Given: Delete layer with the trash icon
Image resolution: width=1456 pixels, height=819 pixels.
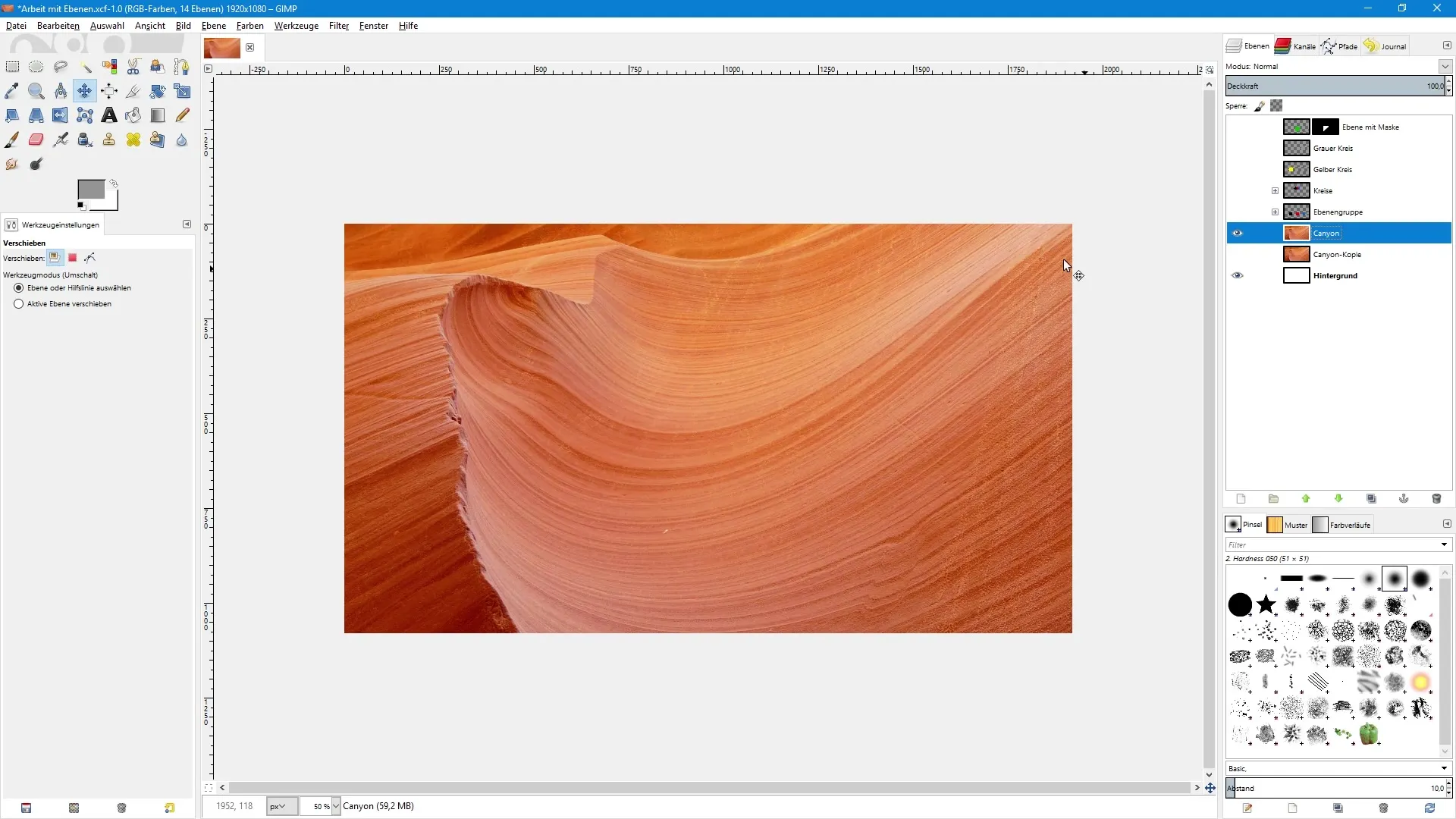Looking at the screenshot, I should [x=1436, y=499].
